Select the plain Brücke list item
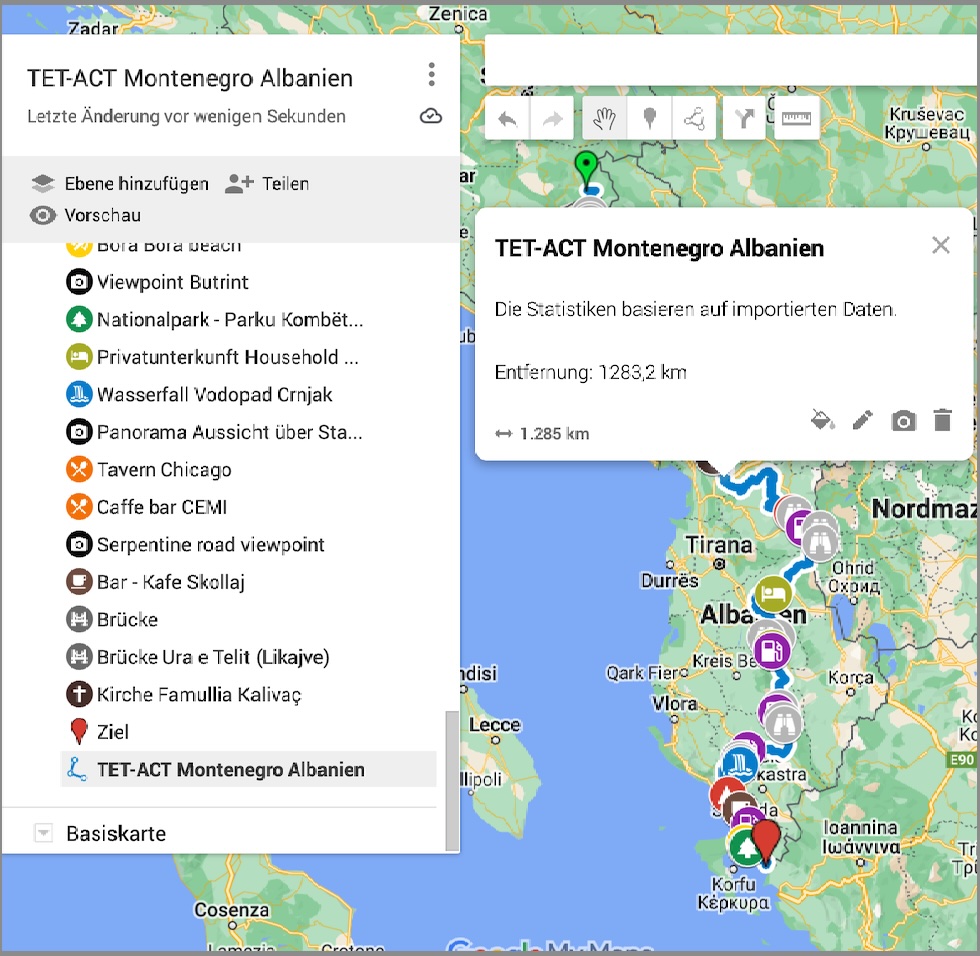980x956 pixels. pyautogui.click(x=250, y=620)
